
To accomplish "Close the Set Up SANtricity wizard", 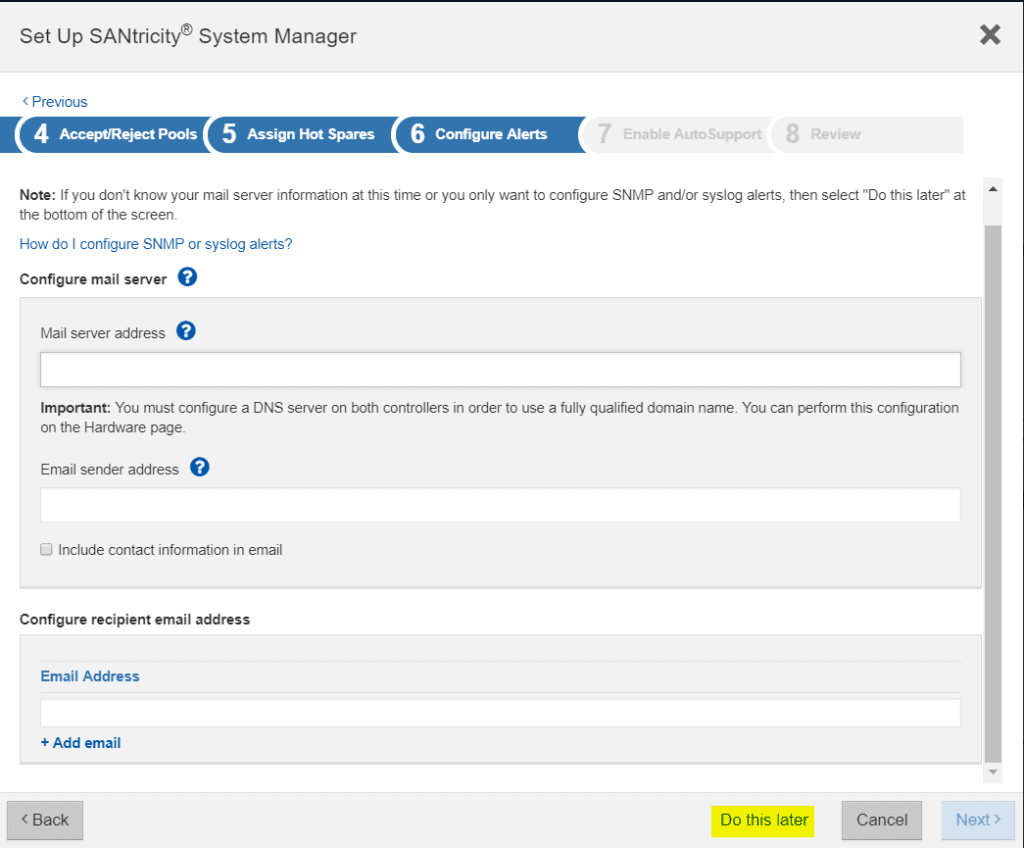I will tap(989, 34).
